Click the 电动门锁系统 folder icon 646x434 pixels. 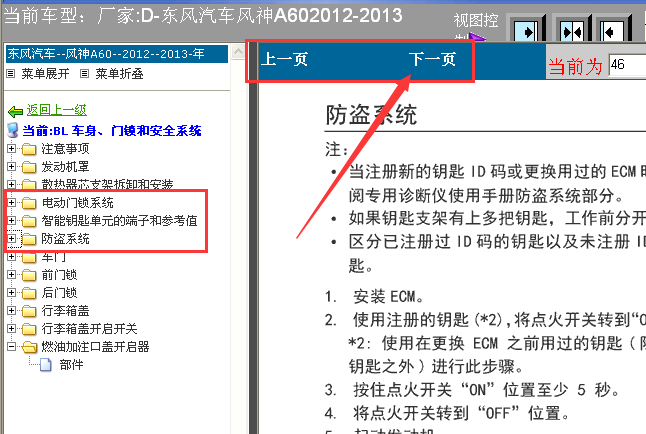[x=29, y=203]
